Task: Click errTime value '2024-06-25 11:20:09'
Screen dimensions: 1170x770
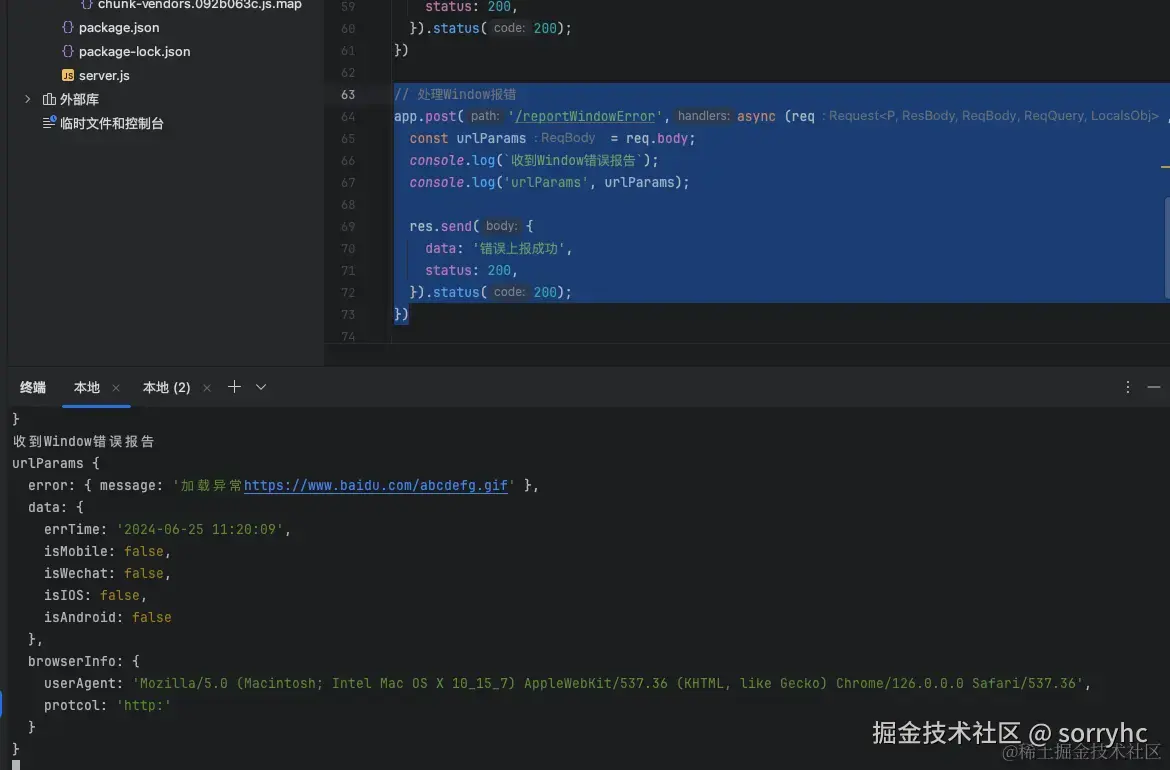Action: pos(199,530)
